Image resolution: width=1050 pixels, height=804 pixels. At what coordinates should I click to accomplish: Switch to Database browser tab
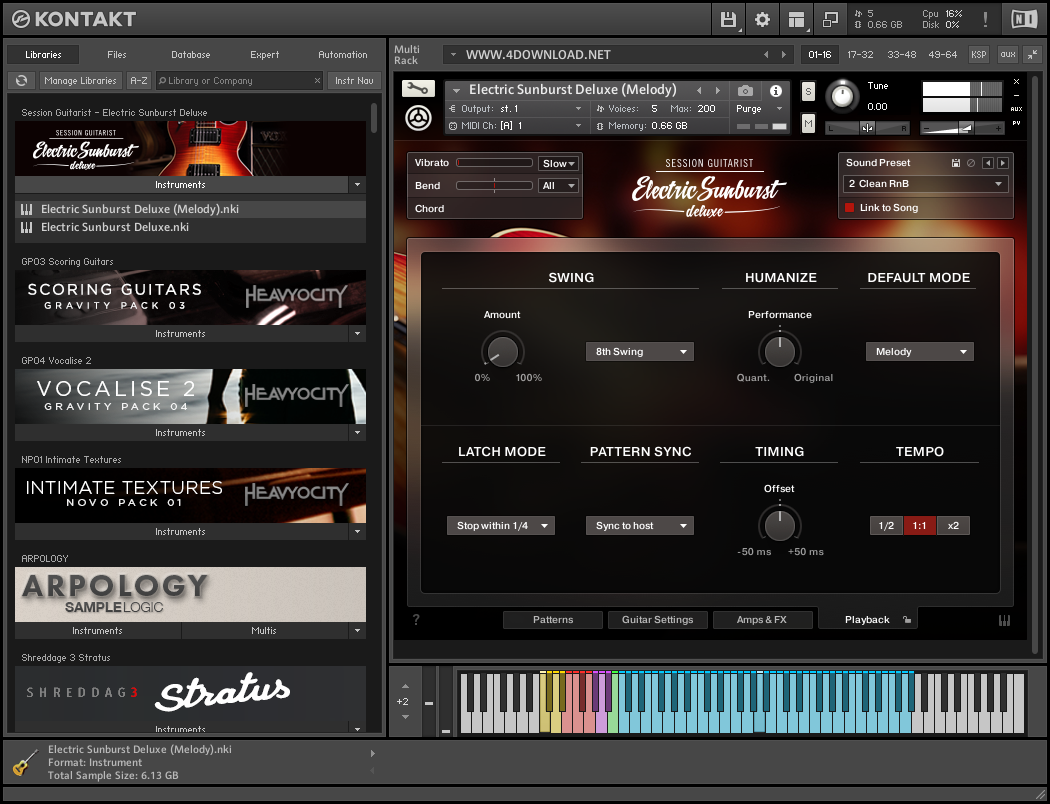click(191, 54)
